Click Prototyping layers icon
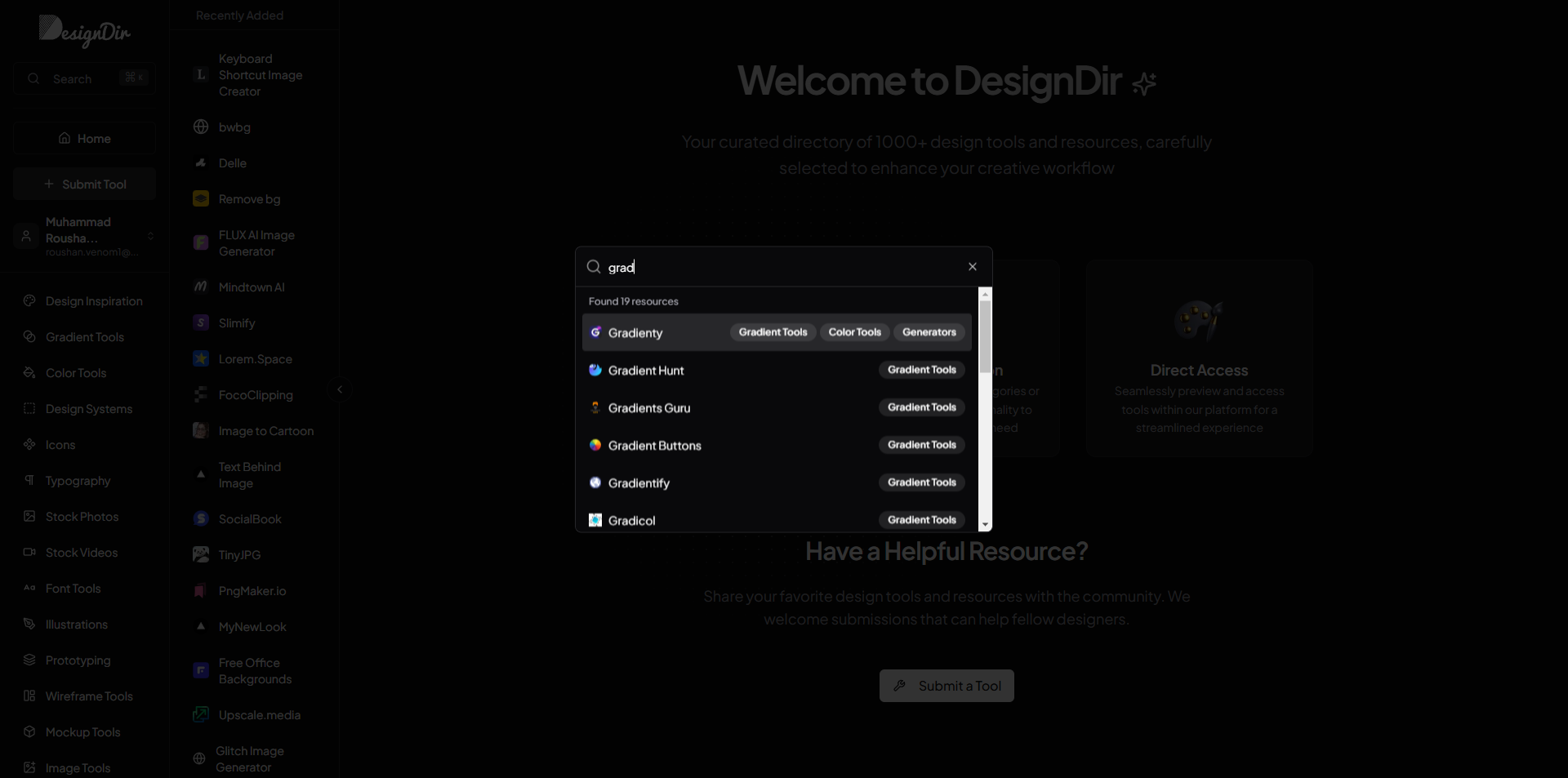This screenshot has height=778, width=1568. point(29,660)
